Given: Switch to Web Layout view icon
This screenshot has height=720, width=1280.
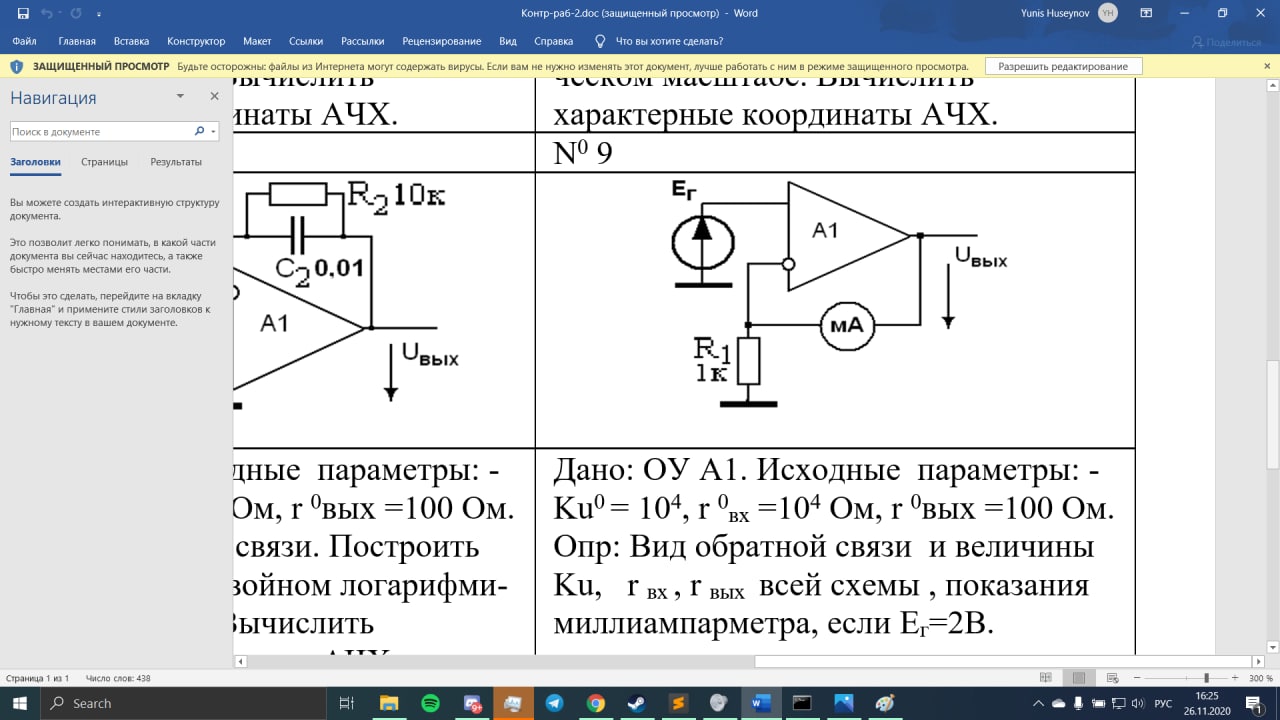Looking at the screenshot, I should click(x=1111, y=678).
